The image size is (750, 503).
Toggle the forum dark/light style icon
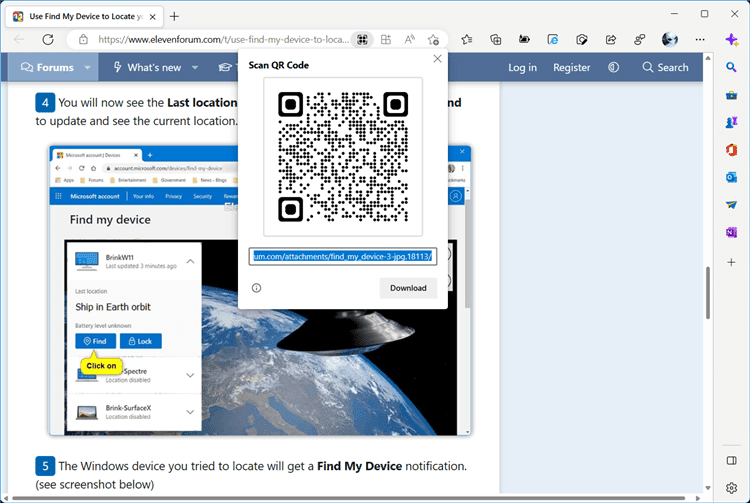click(x=614, y=67)
